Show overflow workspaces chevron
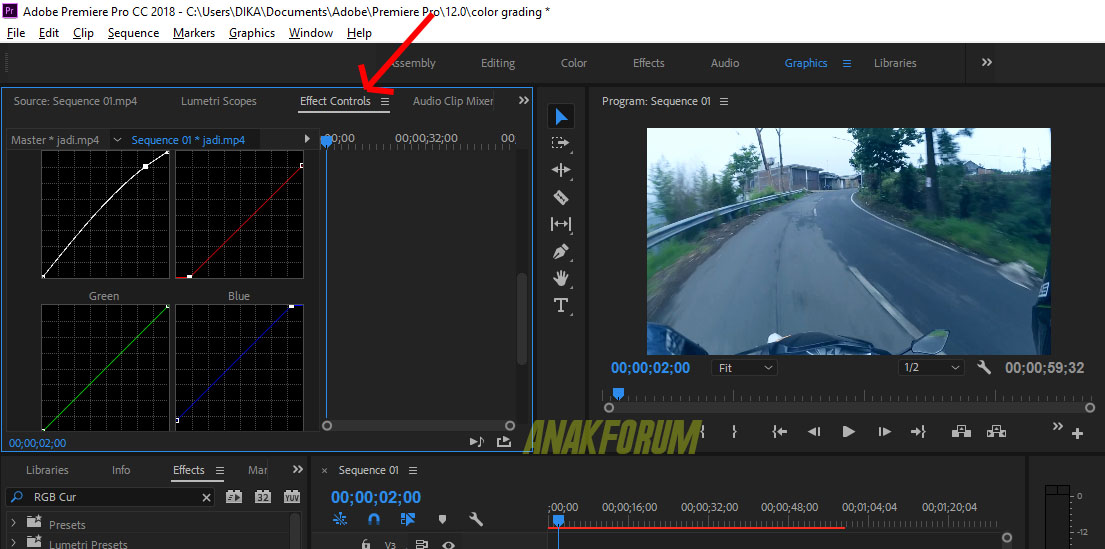This screenshot has width=1105, height=549. tap(987, 63)
